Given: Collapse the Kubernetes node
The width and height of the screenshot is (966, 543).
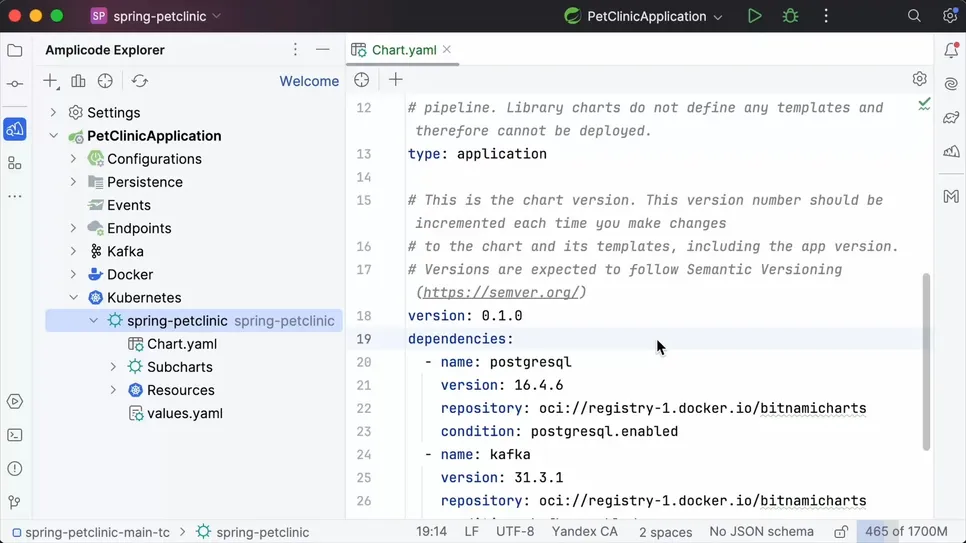Looking at the screenshot, I should point(73,297).
